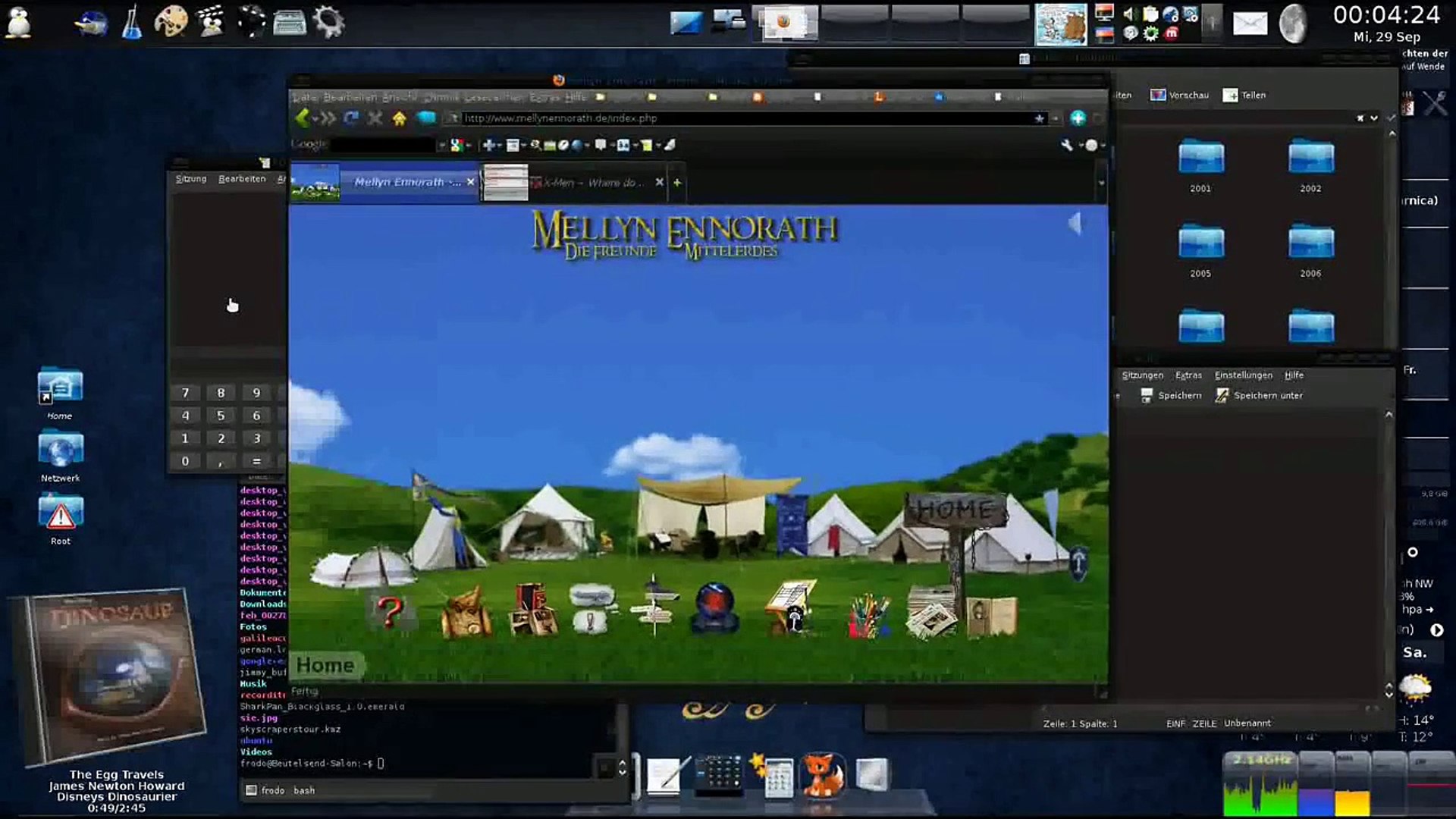Viewport: 1456px width, 819px height.
Task: Click the signpost icon on the meadow
Action: click(655, 607)
